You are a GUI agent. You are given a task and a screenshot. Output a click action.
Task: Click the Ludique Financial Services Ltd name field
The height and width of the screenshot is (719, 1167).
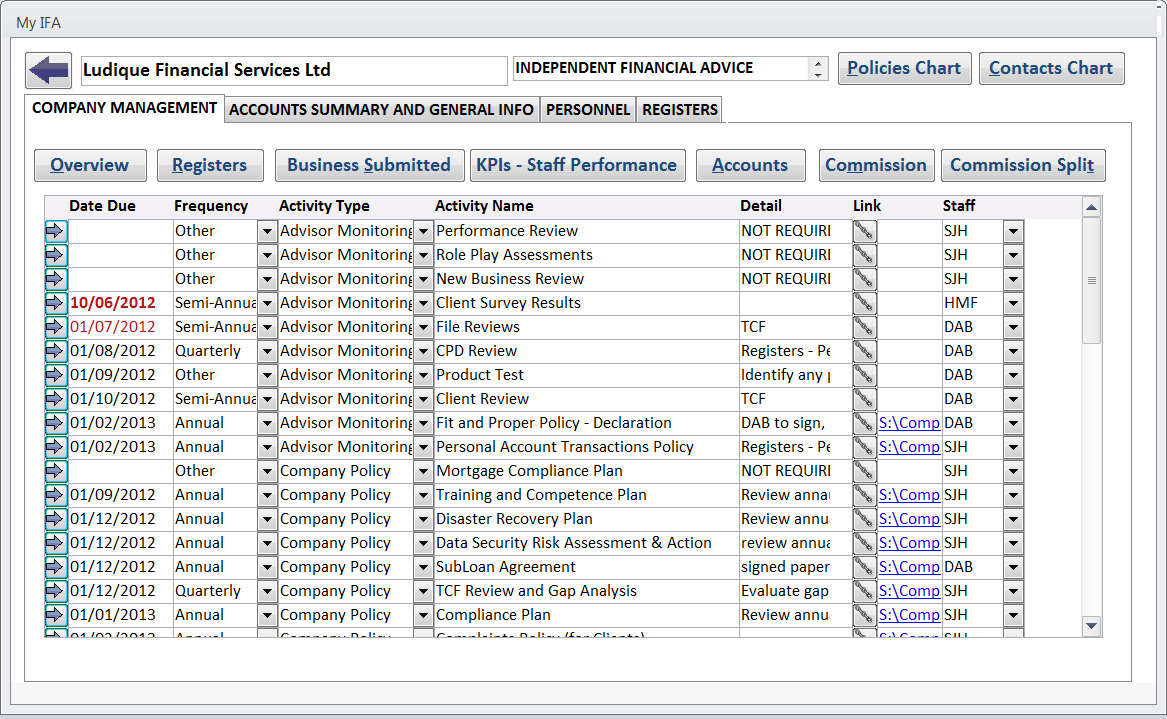click(293, 70)
